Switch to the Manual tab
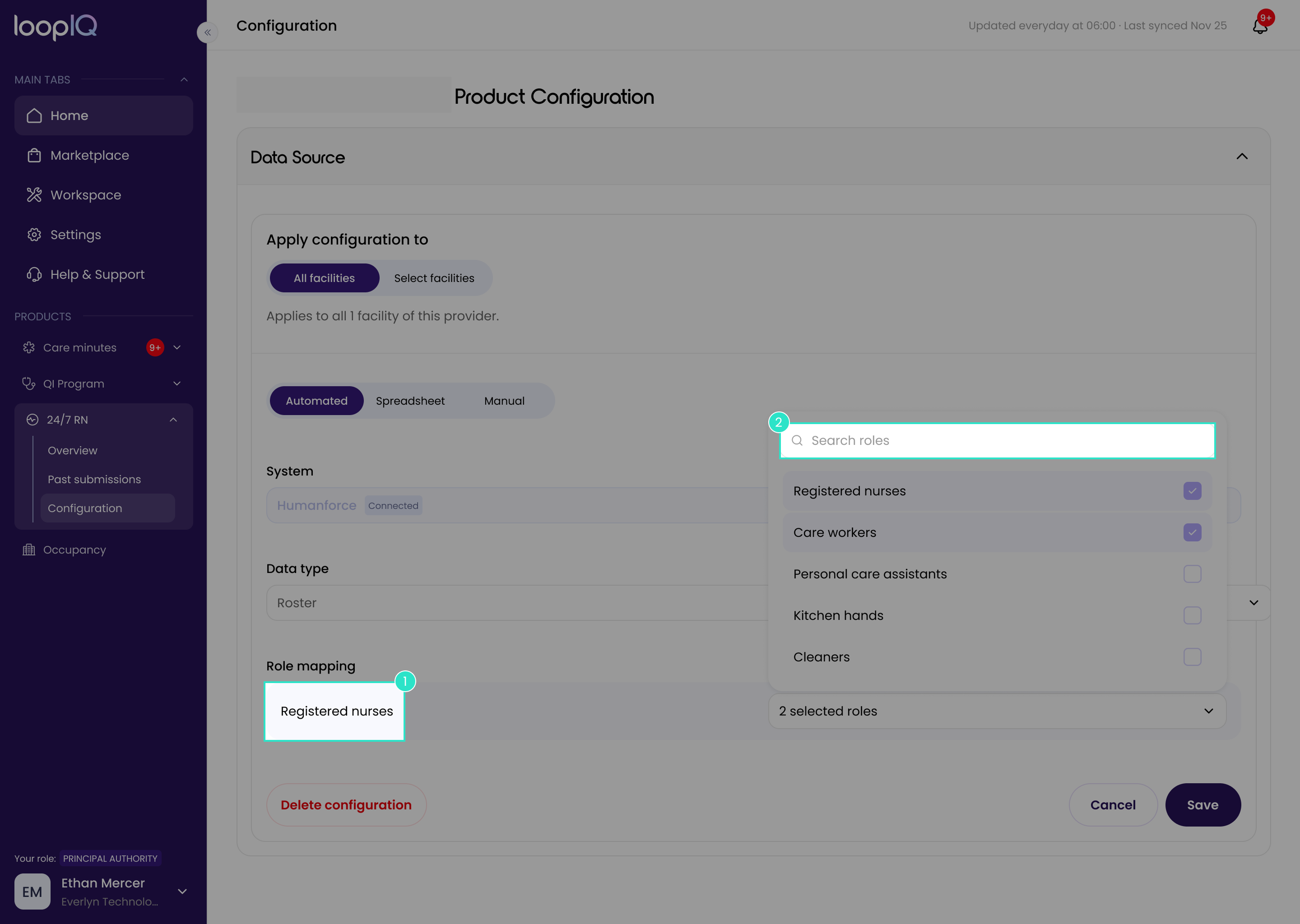1300x924 pixels. [x=504, y=401]
